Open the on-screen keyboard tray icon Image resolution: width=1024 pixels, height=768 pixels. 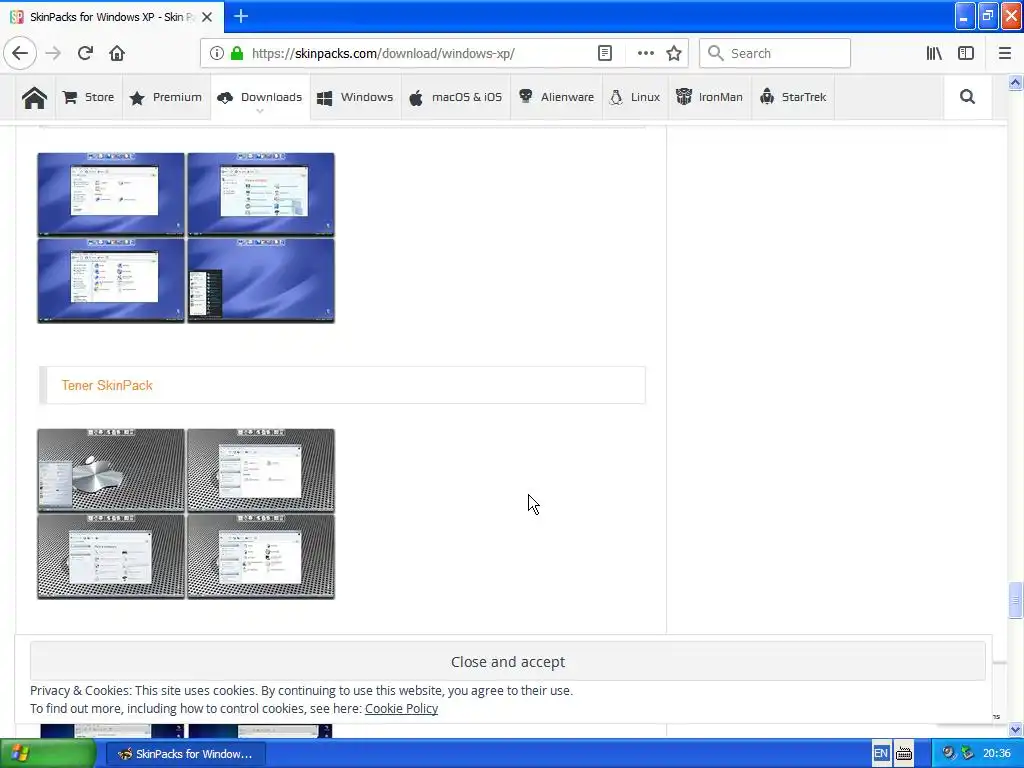pos(904,754)
